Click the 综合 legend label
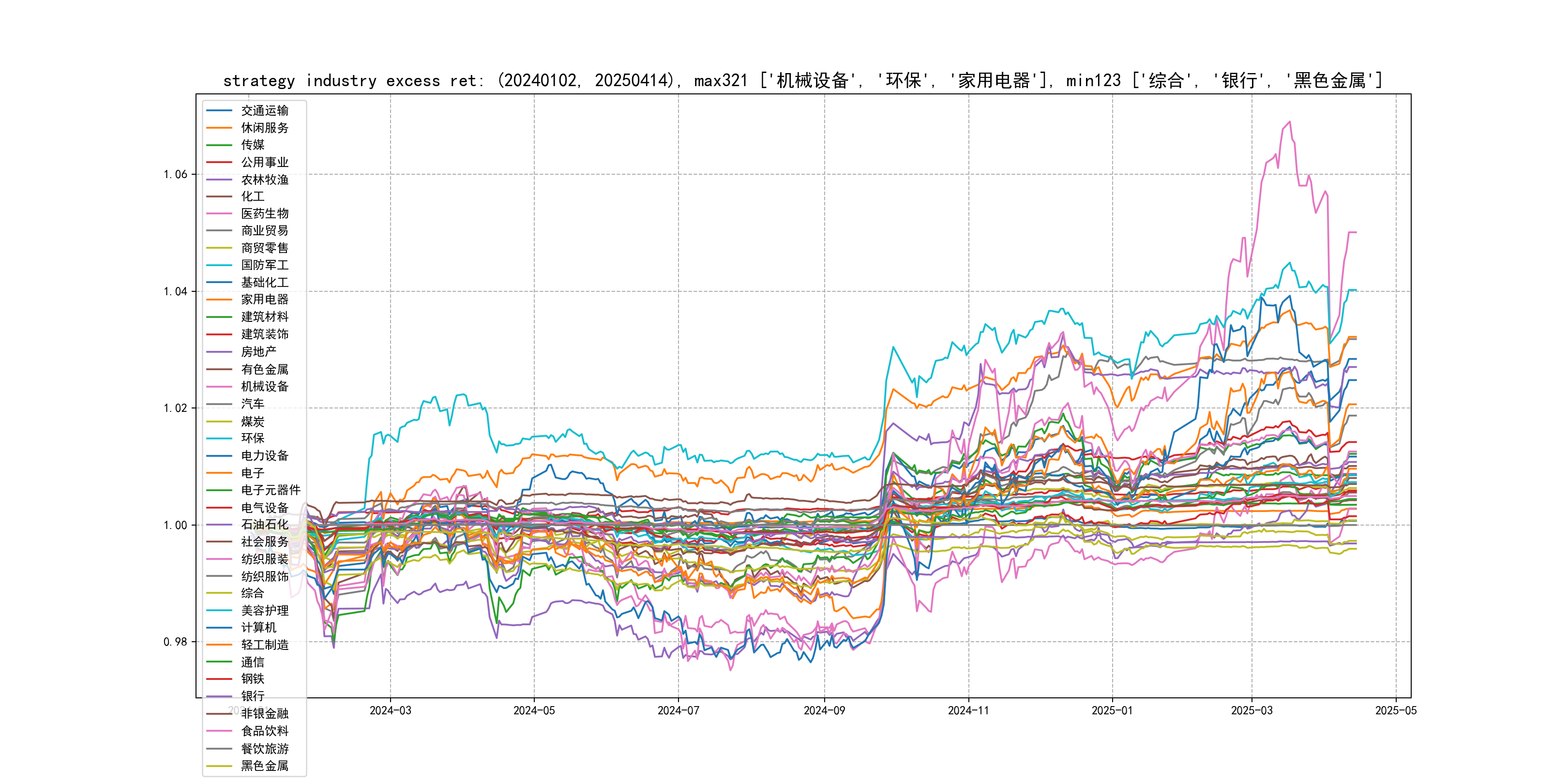 tap(253, 593)
